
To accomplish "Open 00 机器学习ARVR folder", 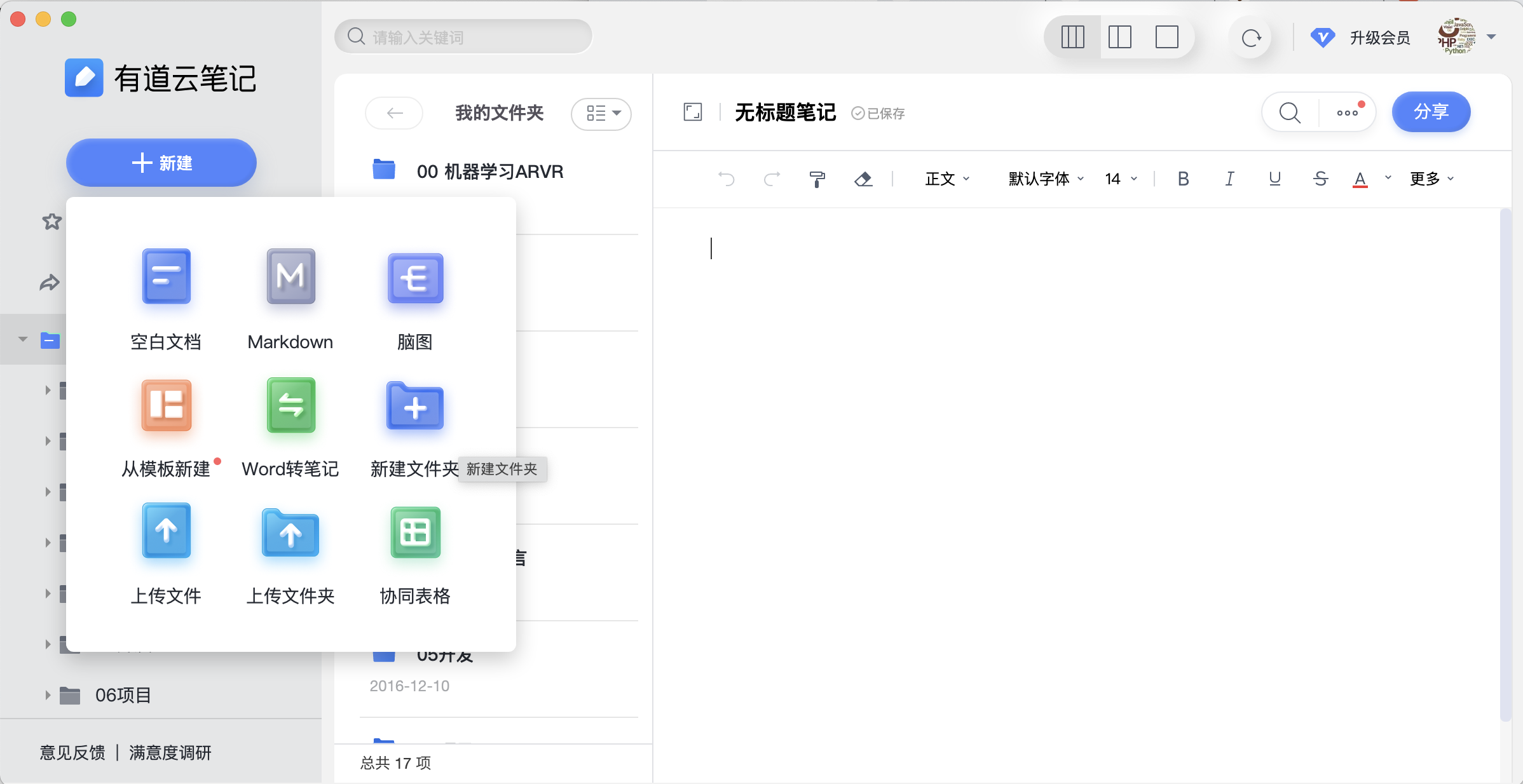I will click(489, 172).
